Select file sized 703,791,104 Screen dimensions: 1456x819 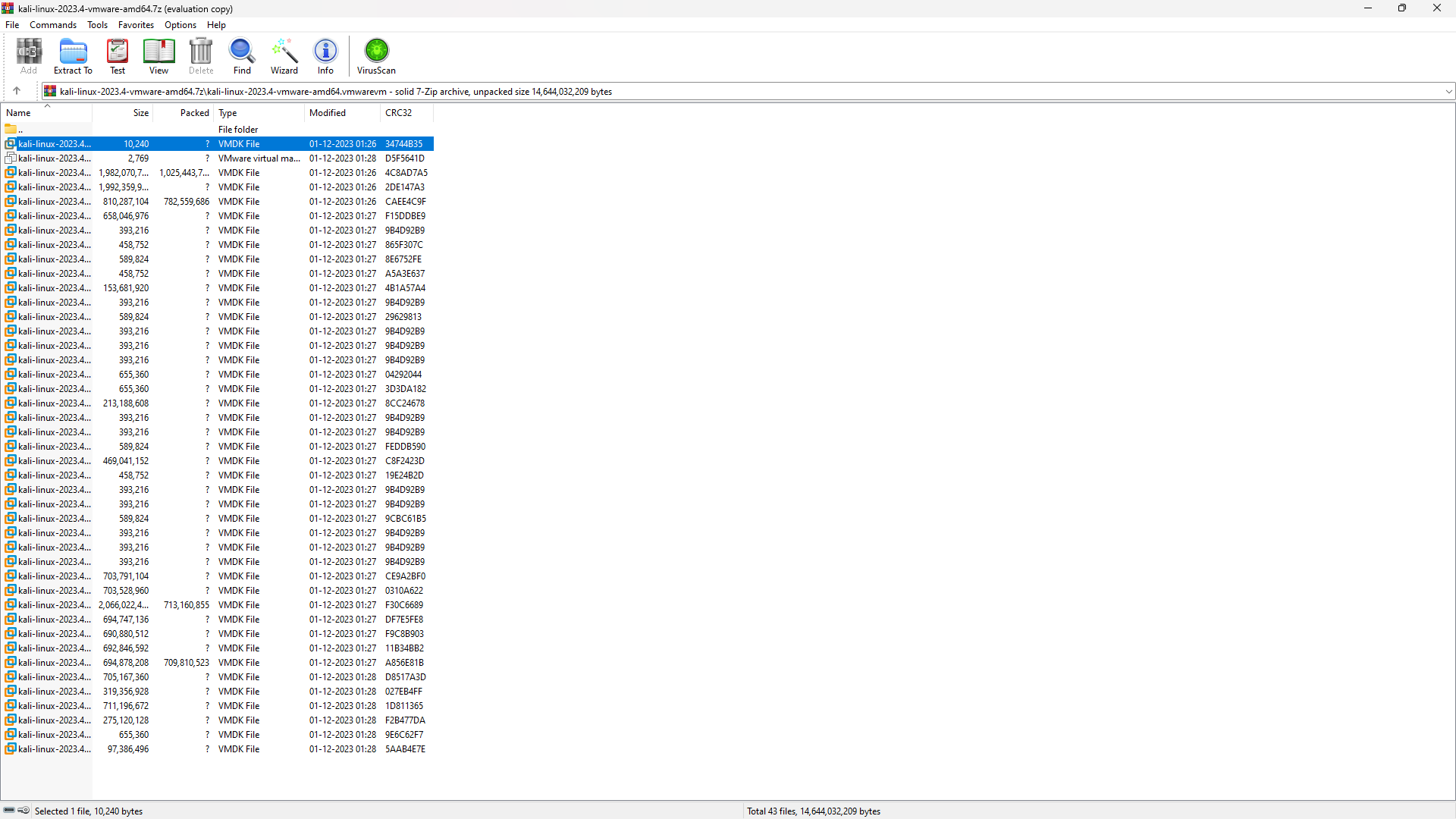pyautogui.click(x=218, y=576)
